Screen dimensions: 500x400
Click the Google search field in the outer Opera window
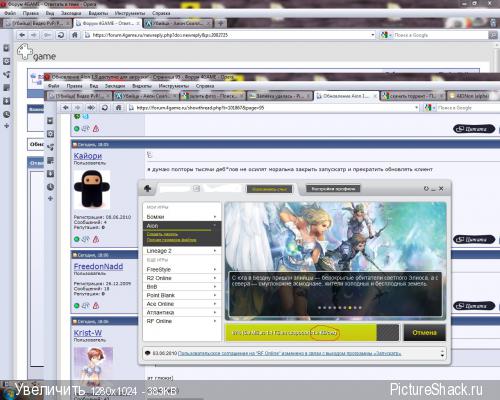tap(440, 35)
